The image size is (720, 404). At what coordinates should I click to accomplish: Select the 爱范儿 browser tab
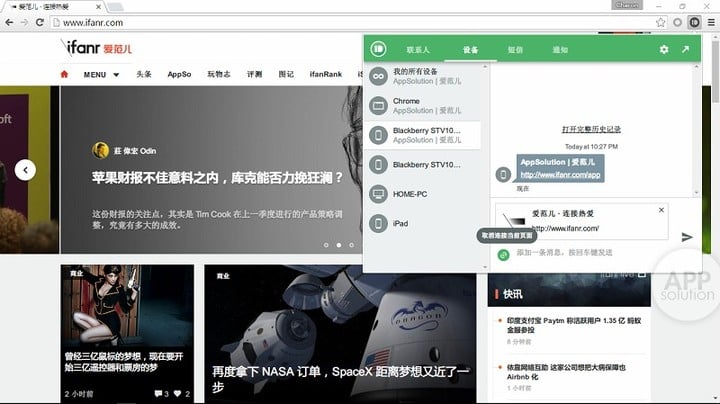[55, 6]
